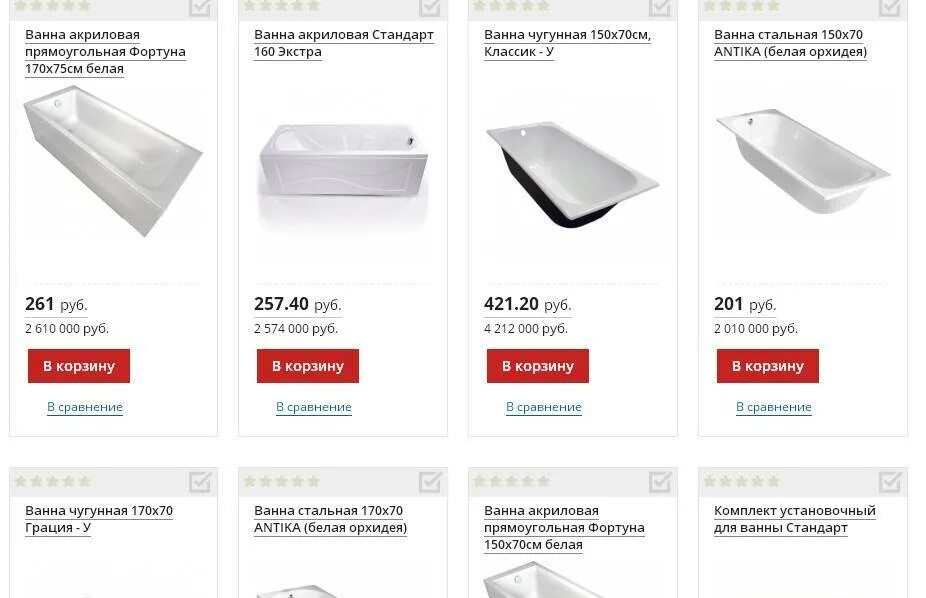This screenshot has width=926, height=598.
Task: Tick the checkmark icon on the steel 150х70 ANTIKA card
Action: click(x=889, y=8)
